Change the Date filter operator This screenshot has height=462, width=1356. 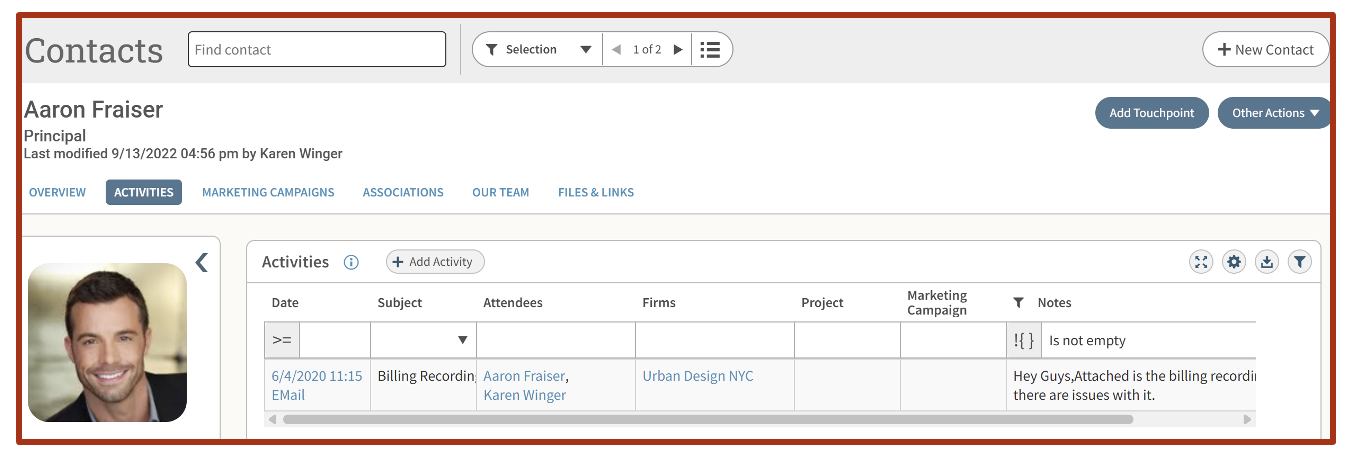click(282, 340)
